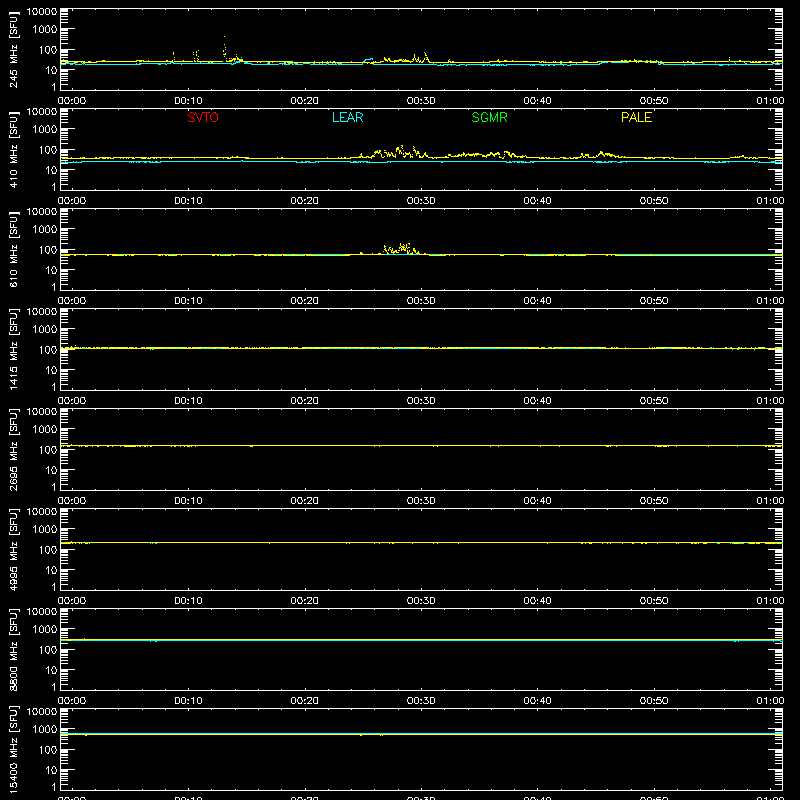The image size is (800, 800).
Task: Click the 10000 tick label on 2695 MHz axis
Action: click(42, 412)
